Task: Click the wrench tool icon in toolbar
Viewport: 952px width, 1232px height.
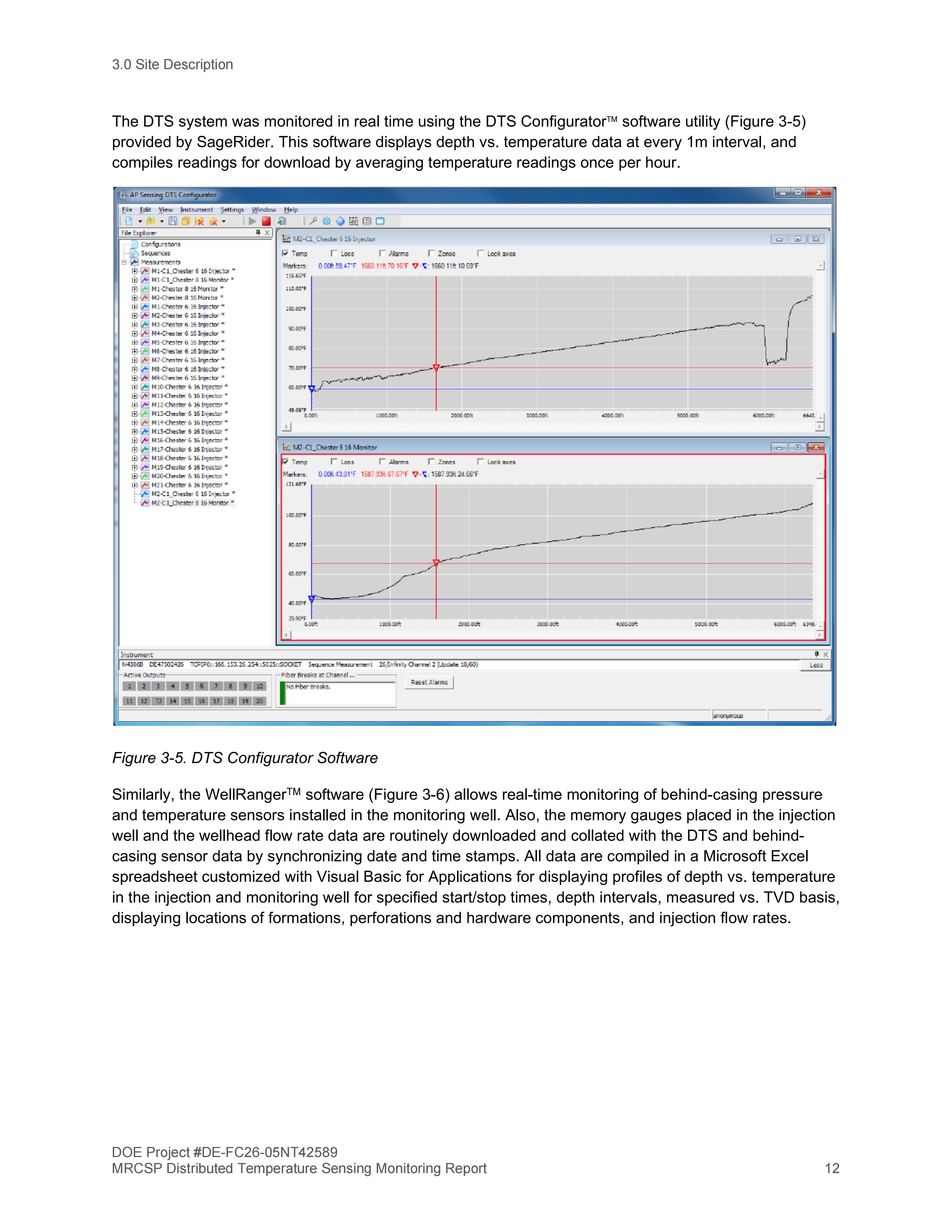Action: (x=314, y=221)
